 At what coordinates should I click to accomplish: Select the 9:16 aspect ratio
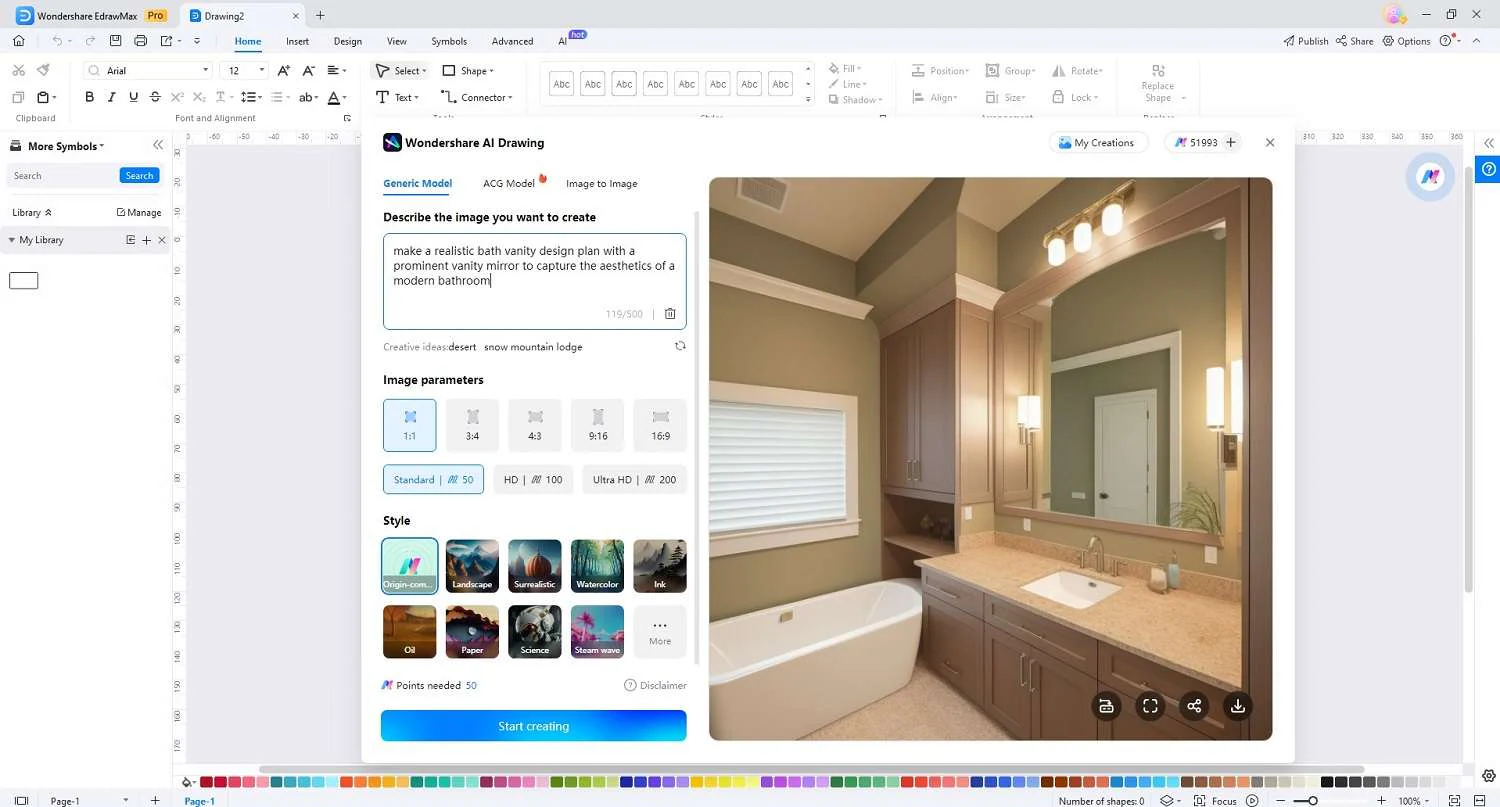click(598, 425)
